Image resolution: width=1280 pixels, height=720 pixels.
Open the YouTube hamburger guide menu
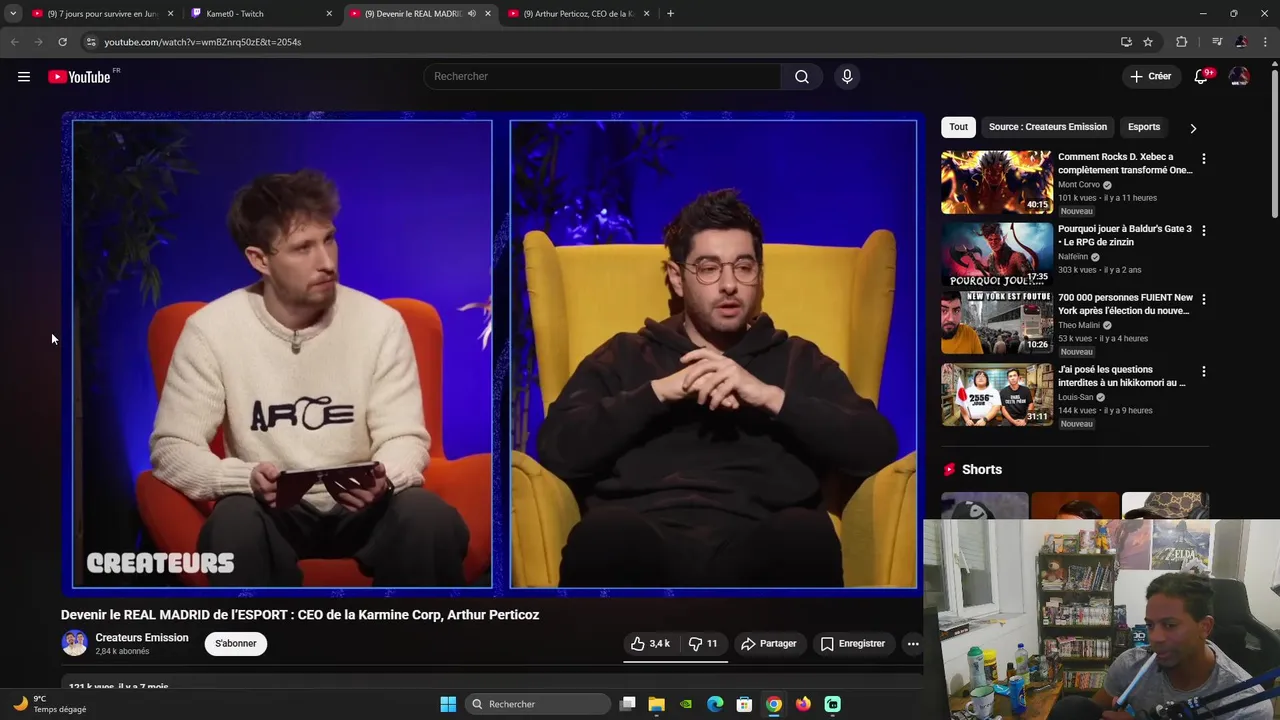click(24, 77)
